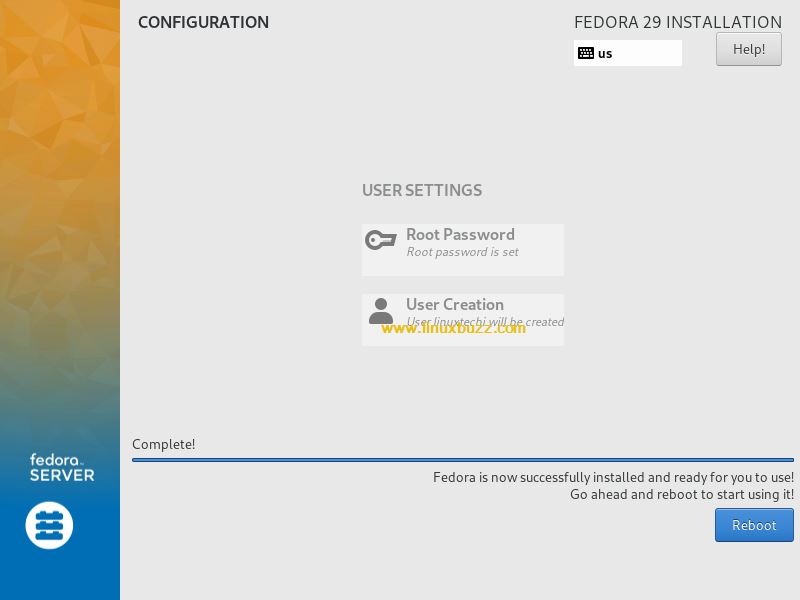Open the Help! button

pos(748,49)
